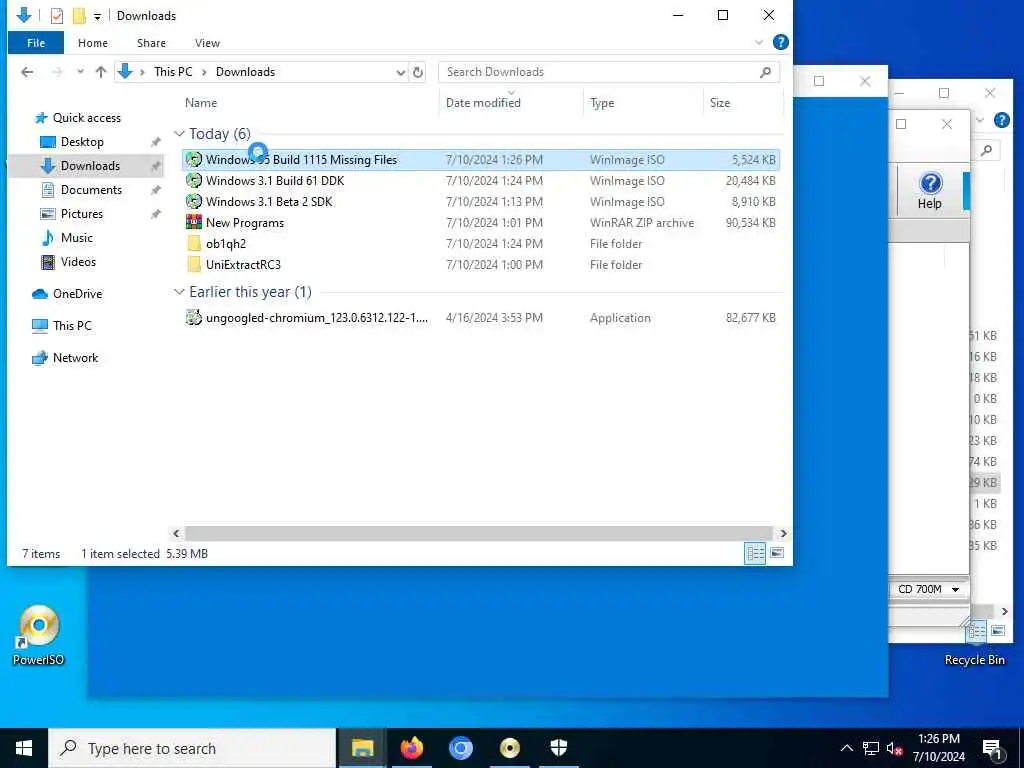Click the Back navigation arrow
Image resolution: width=1024 pixels, height=768 pixels.
[x=27, y=72]
